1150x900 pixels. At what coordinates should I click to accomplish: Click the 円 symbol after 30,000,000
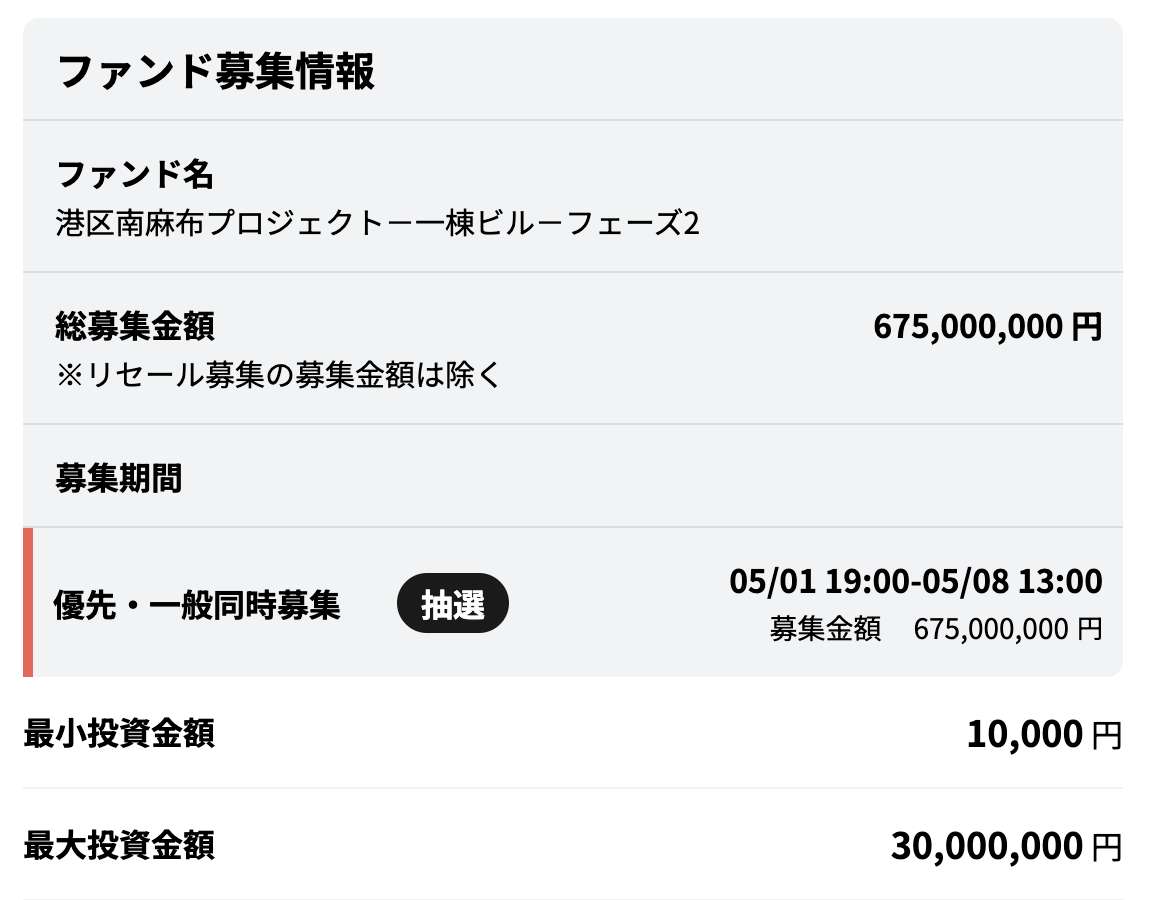1107,846
